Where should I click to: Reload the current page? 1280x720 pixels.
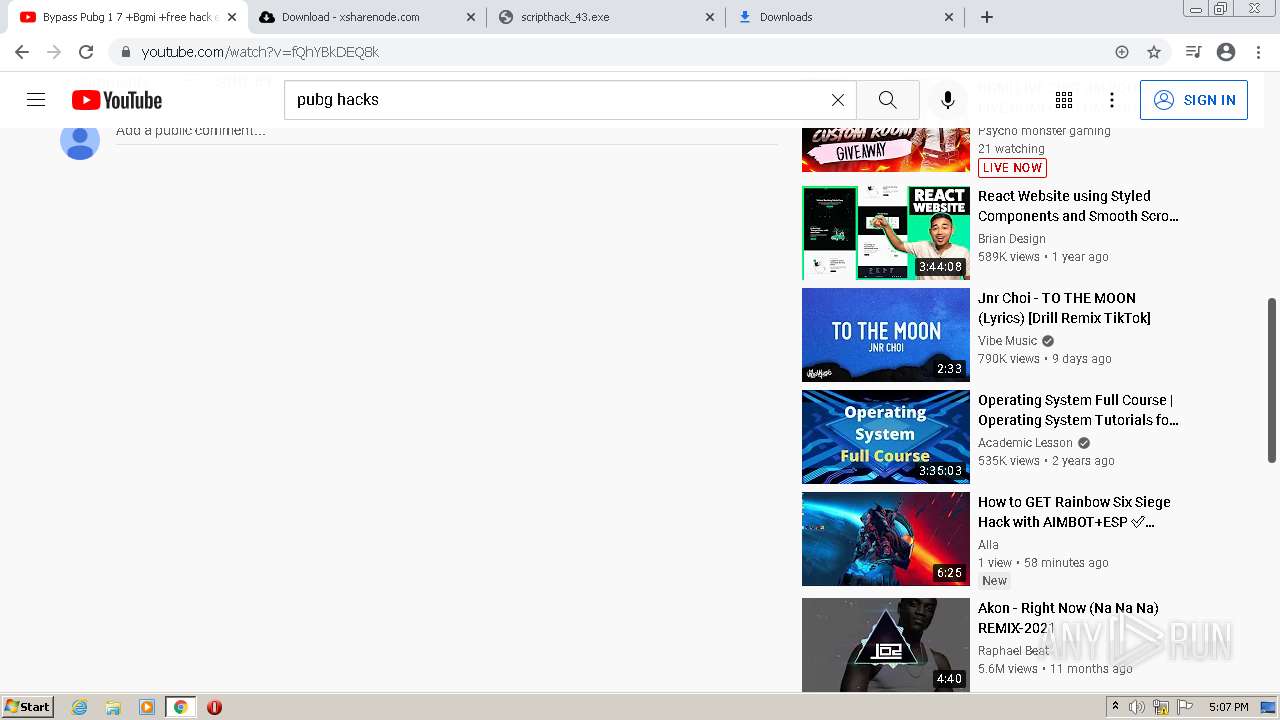point(86,52)
